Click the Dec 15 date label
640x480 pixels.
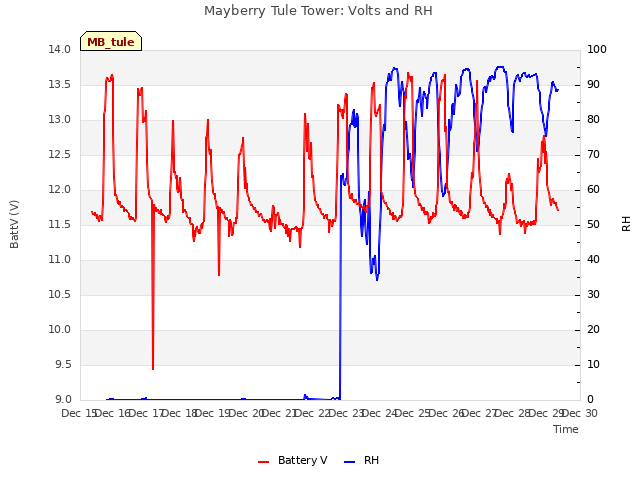[x=78, y=414]
